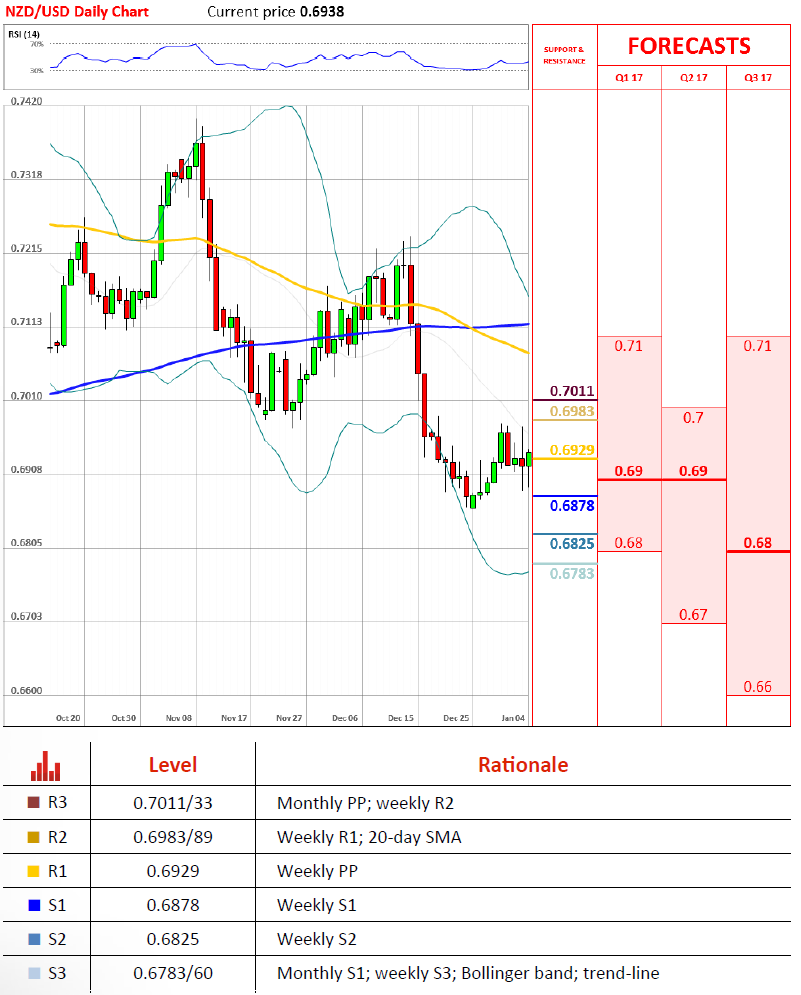Click the NZD/USD Daily Chart title

[x=77, y=11]
